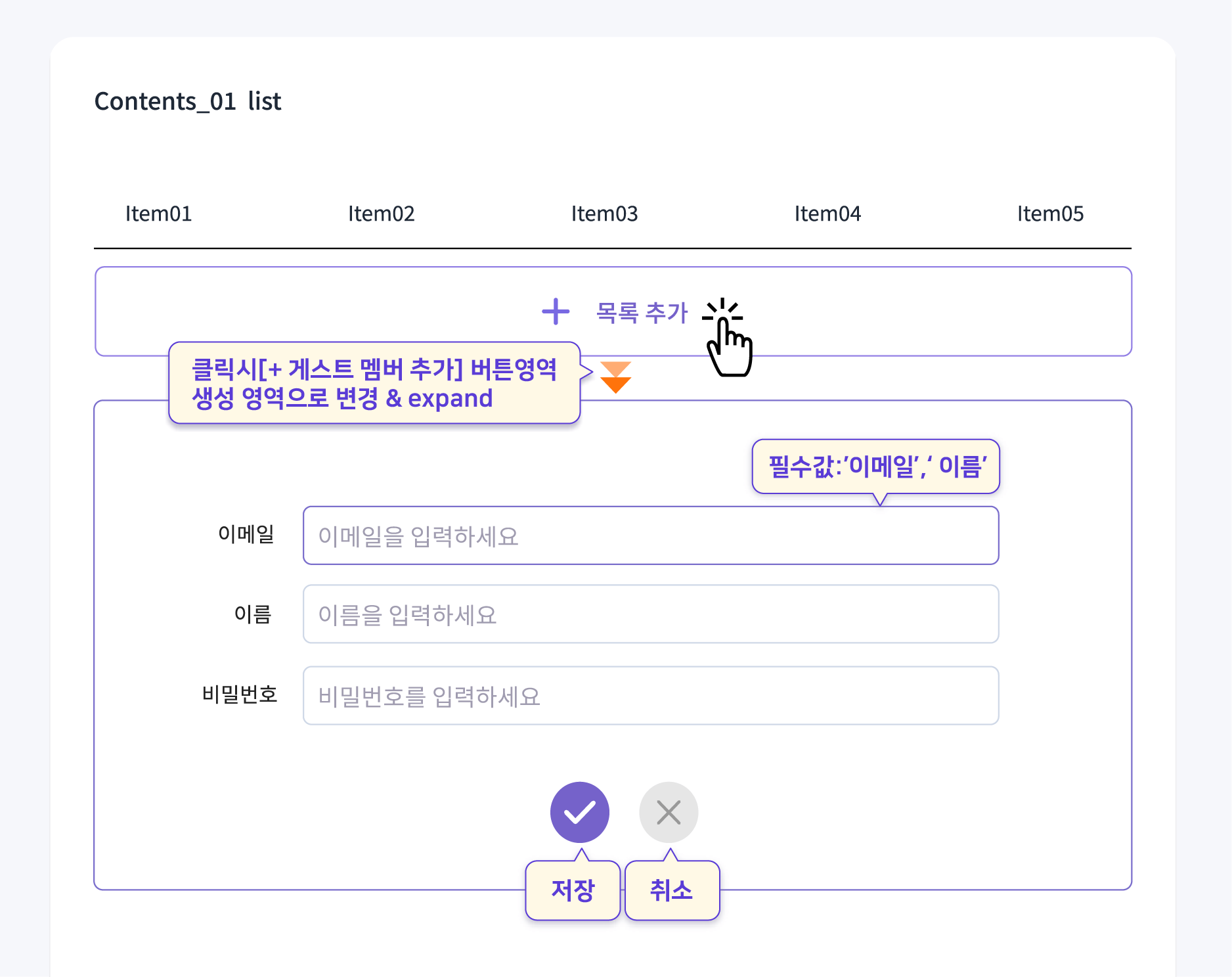Click the gray X cancel icon
1232x977 pixels.
pos(669,812)
